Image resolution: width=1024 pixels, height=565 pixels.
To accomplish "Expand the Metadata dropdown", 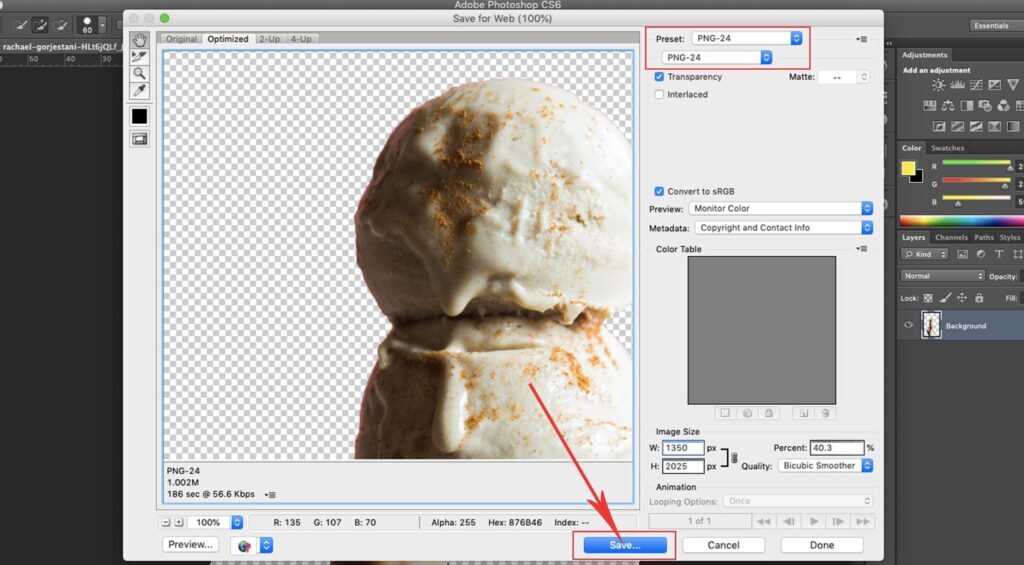I will pyautogui.click(x=781, y=228).
